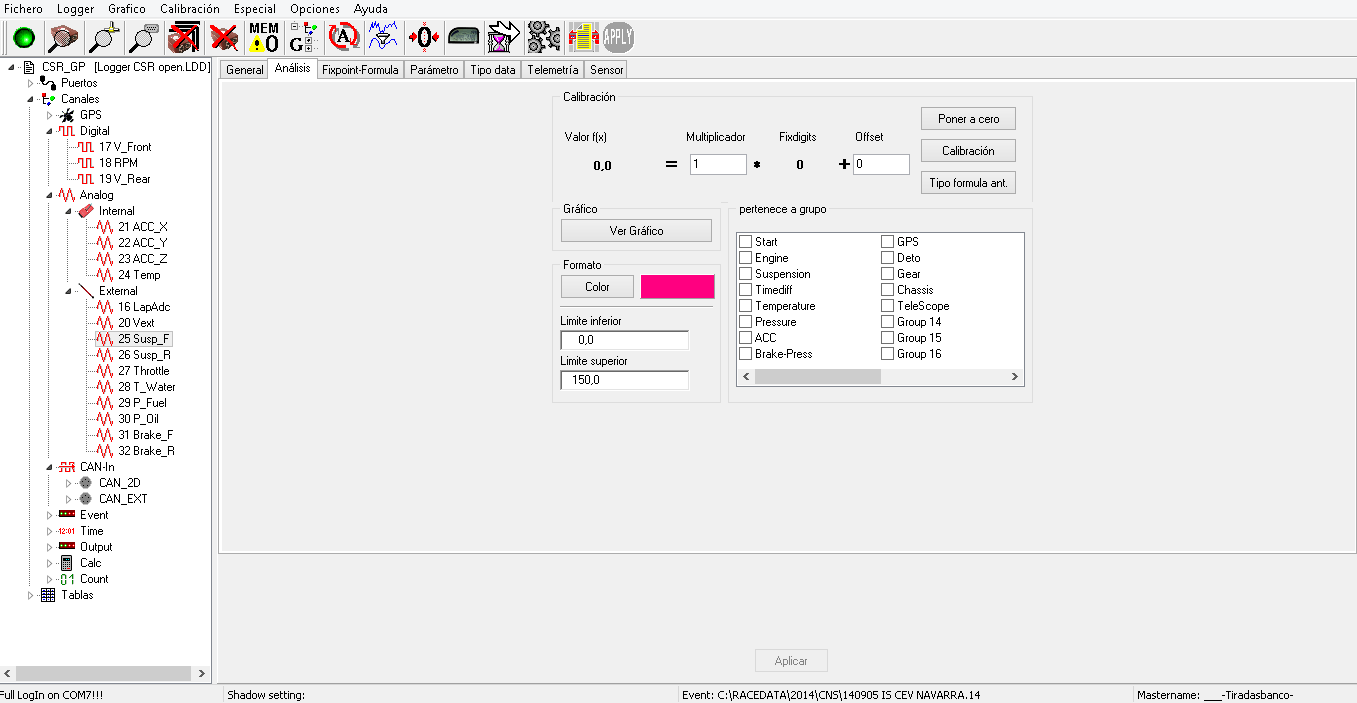Click the zero-offset calibration toolbar icon

[x=423, y=38]
